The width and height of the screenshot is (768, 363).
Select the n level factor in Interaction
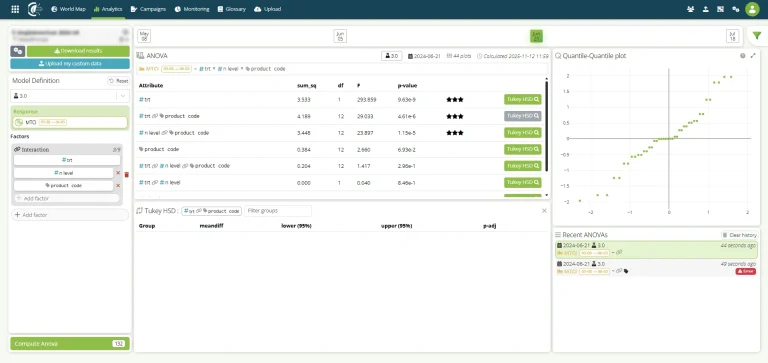point(64,173)
